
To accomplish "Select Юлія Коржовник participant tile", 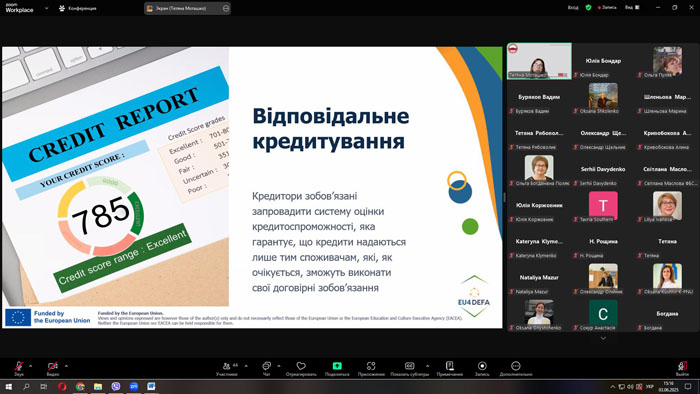I will [539, 206].
